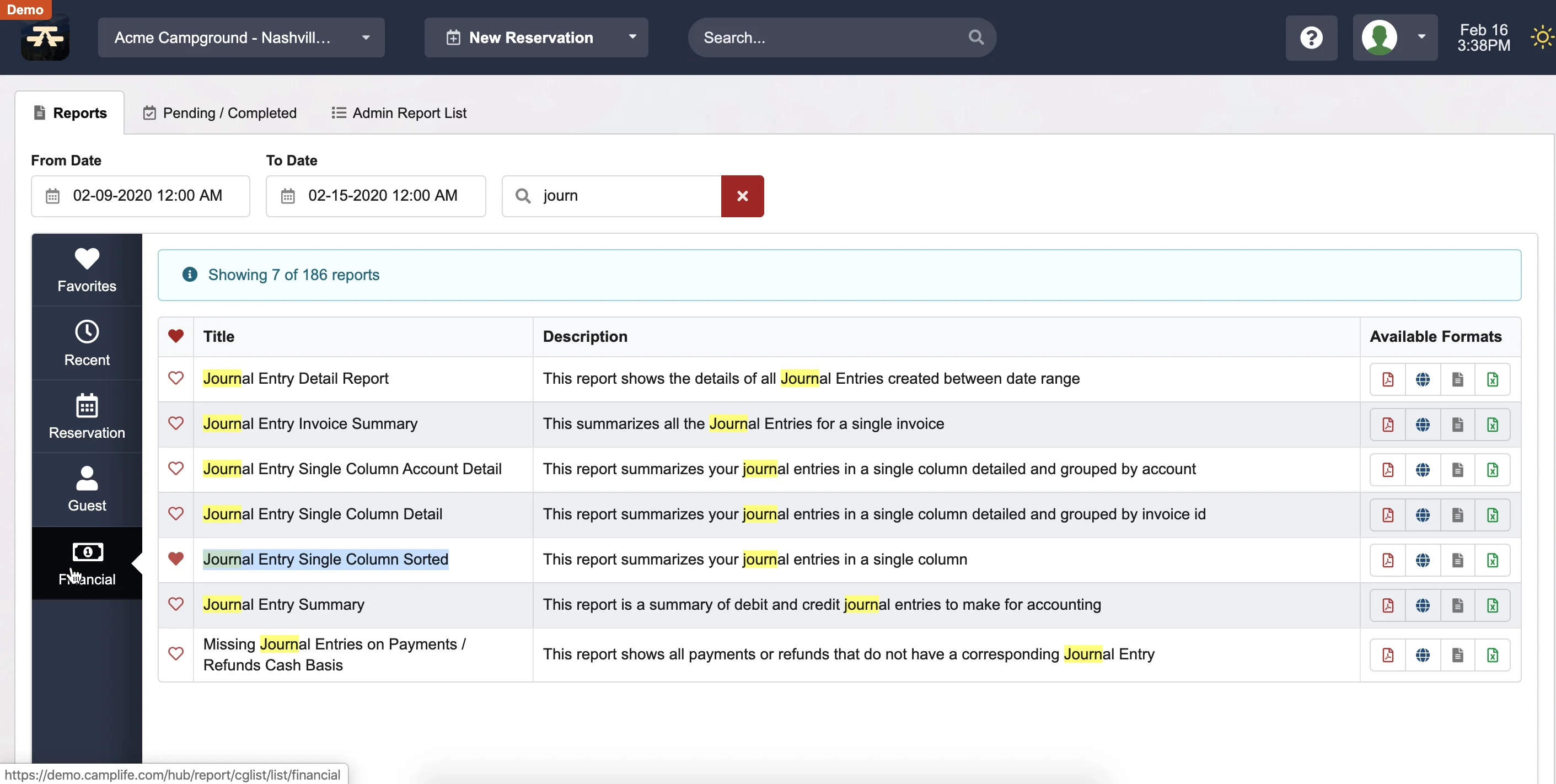Select the Financial reports sidebar icon
Image resolution: width=1556 pixels, height=784 pixels.
[87, 562]
